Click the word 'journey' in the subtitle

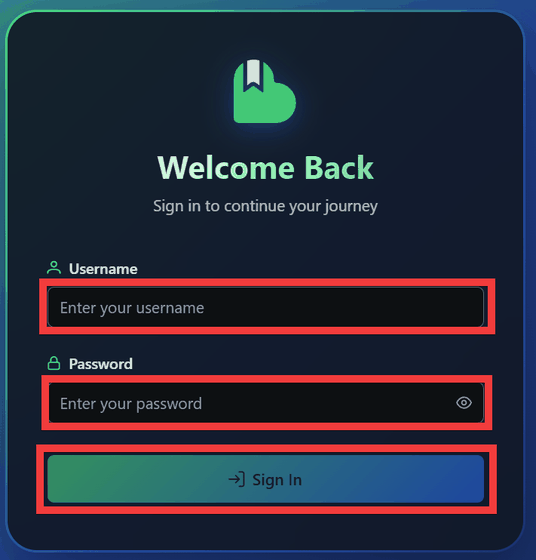tap(351, 207)
